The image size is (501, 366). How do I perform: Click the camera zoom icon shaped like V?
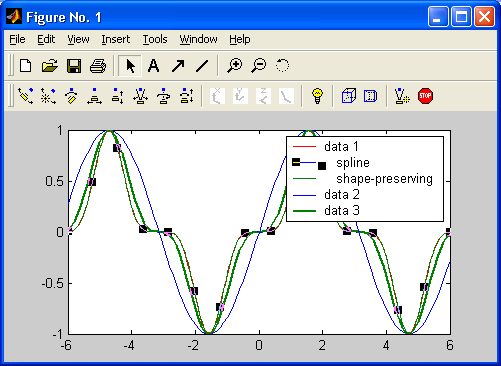pos(140,96)
